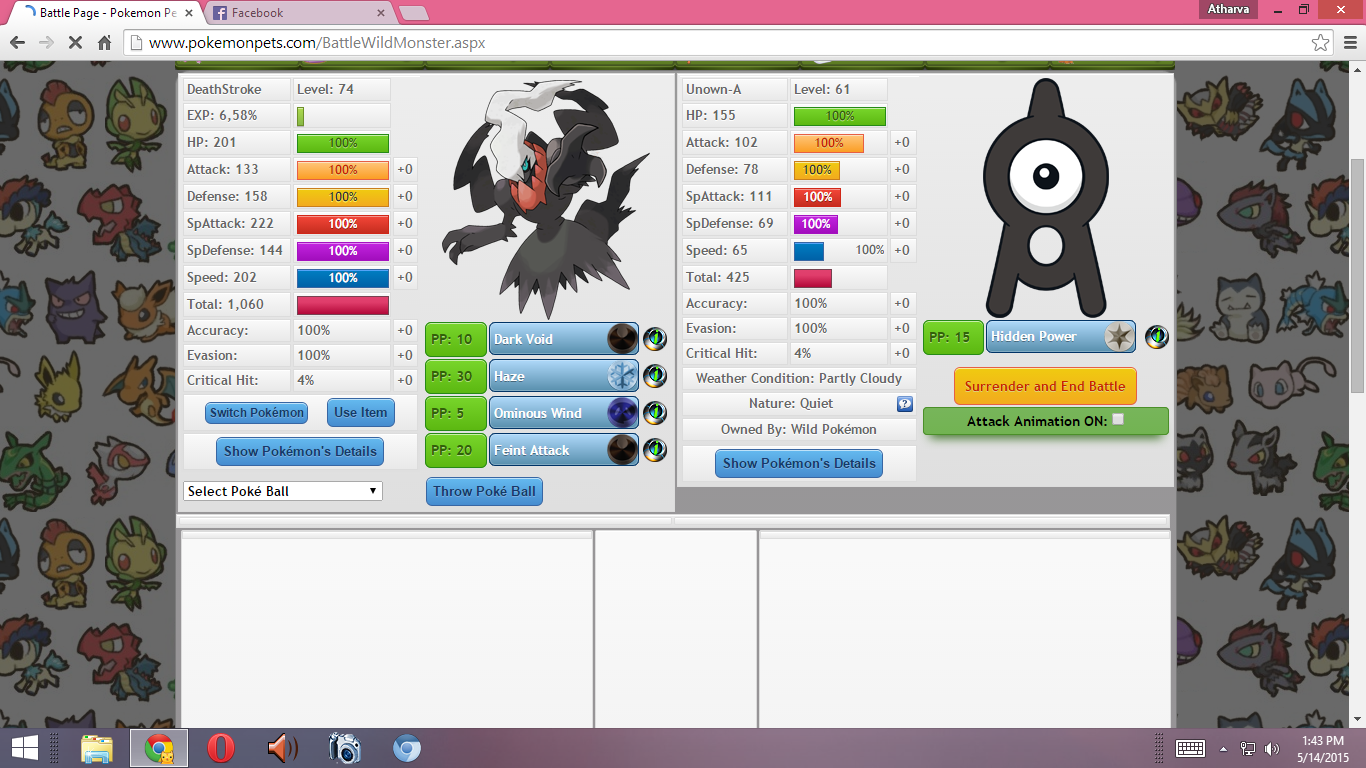
Task: Click the Nature help question mark icon
Action: click(x=904, y=404)
